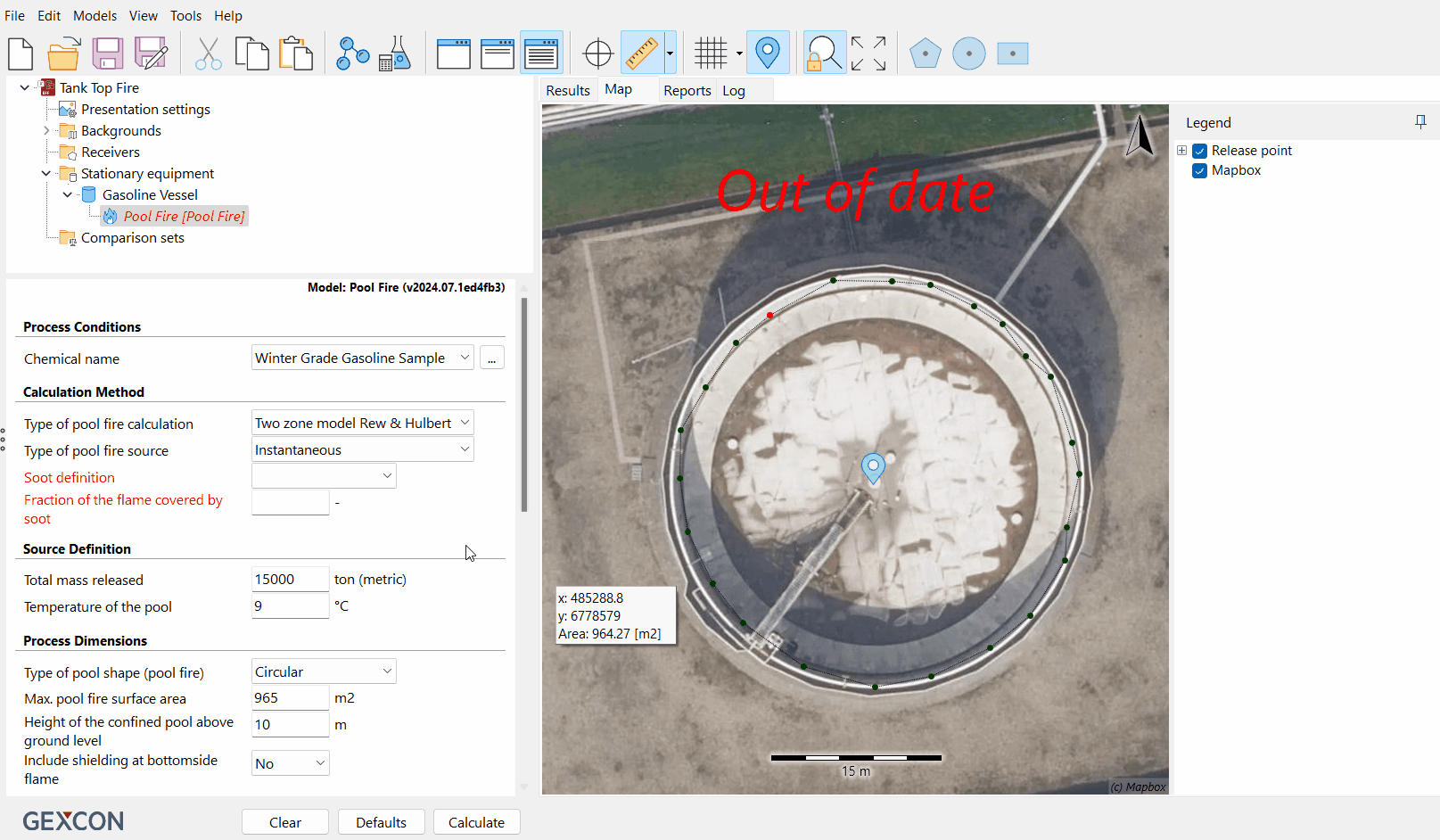This screenshot has height=840, width=1440.
Task: Uncheck the Release point legend checkbox
Action: 1200,151
